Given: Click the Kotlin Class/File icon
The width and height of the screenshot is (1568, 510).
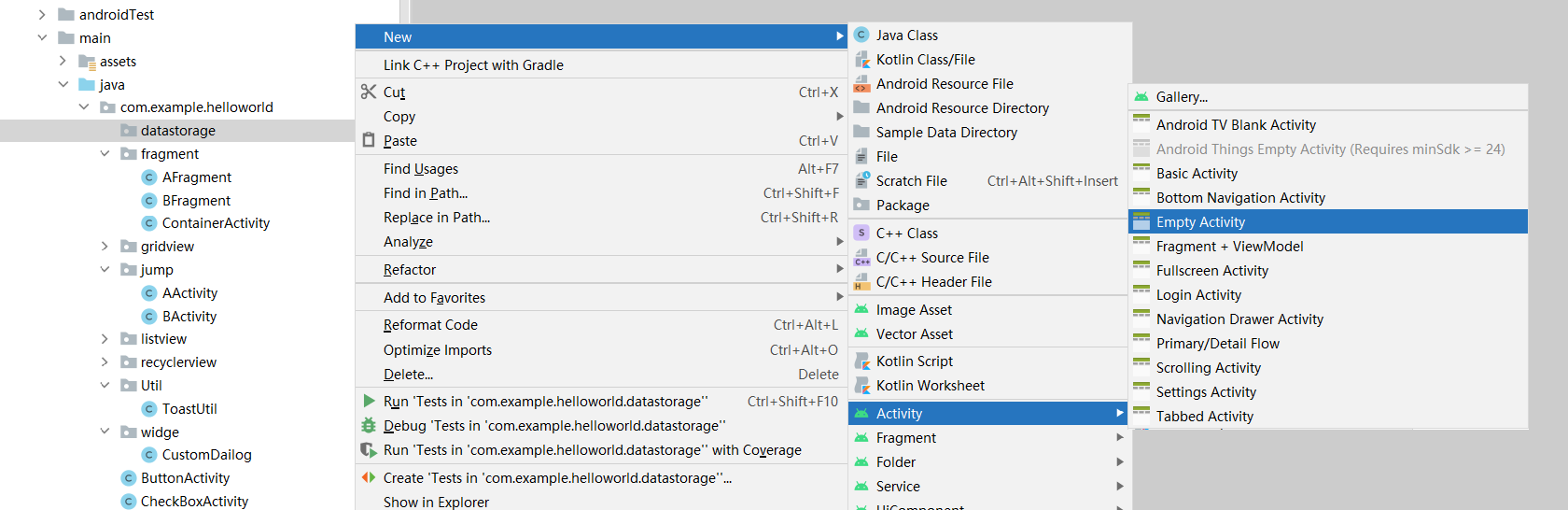Looking at the screenshot, I should pyautogui.click(x=861, y=60).
